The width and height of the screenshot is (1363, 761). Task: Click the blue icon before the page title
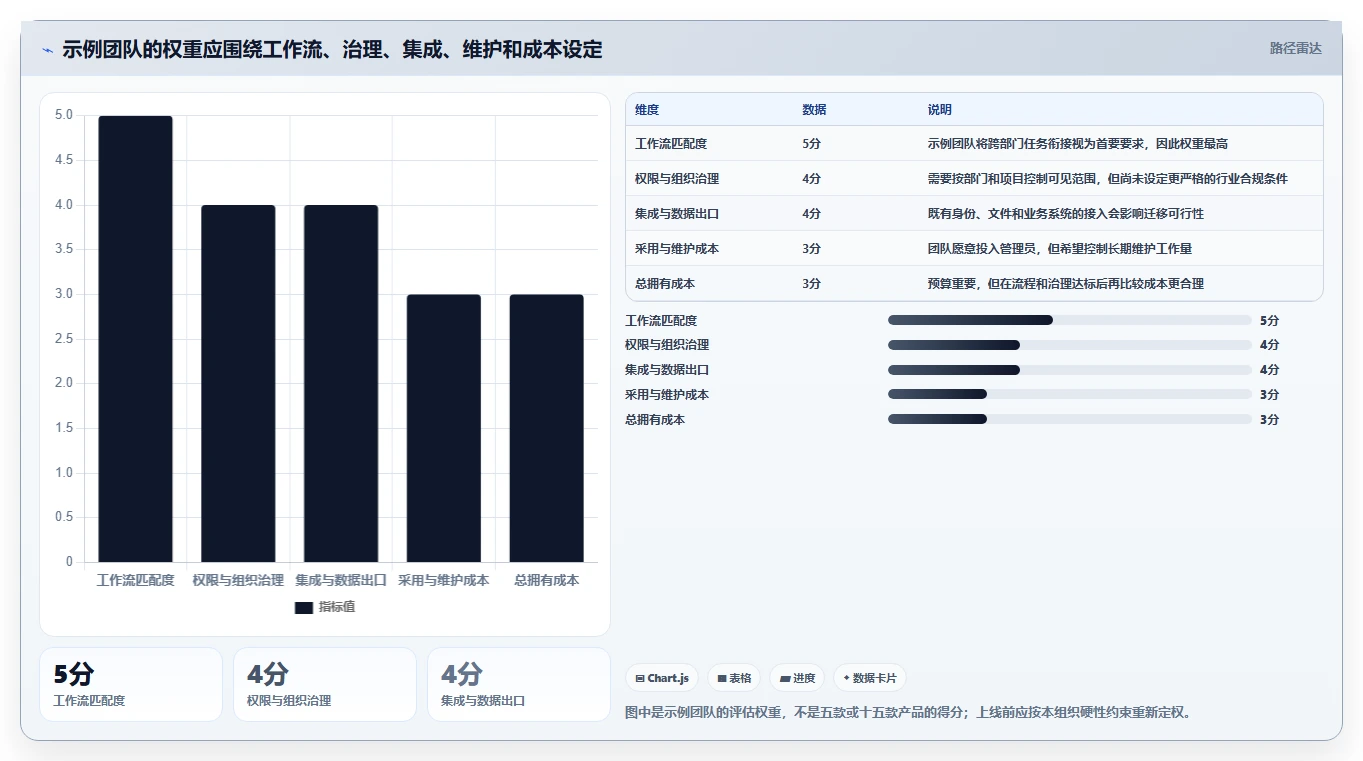coord(47,49)
